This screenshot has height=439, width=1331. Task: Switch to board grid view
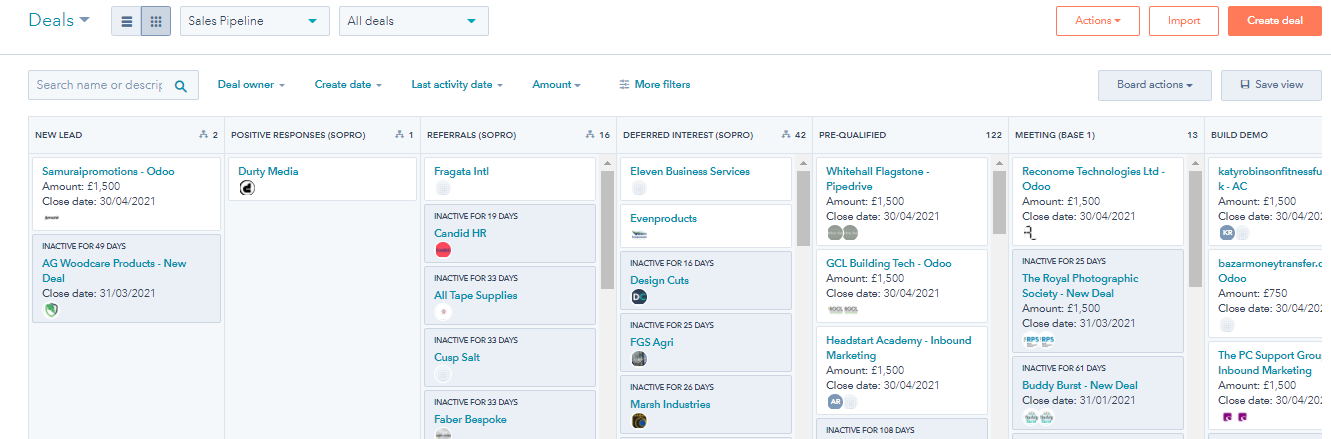[x=155, y=21]
